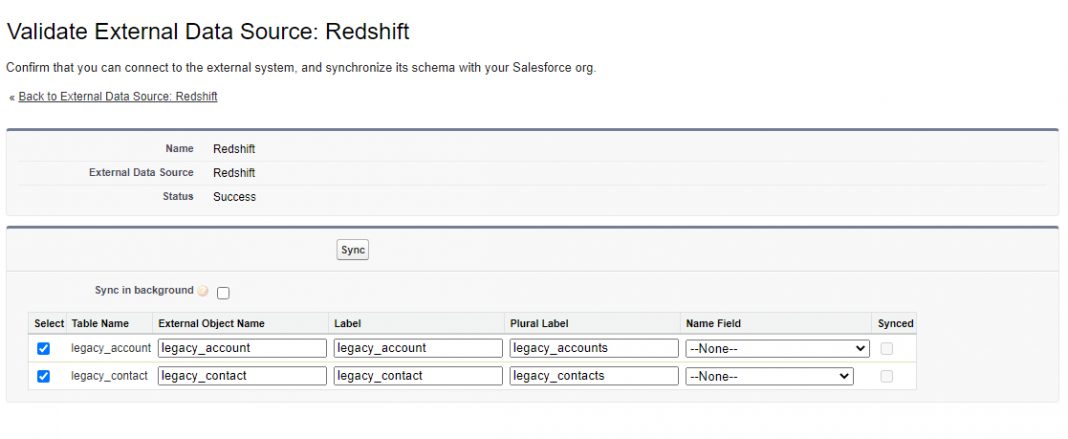
Task: Uncheck the Select box for legacy_contact
Action: (x=43, y=377)
